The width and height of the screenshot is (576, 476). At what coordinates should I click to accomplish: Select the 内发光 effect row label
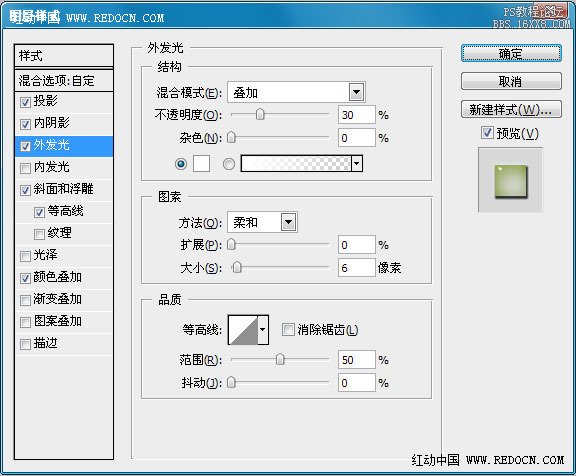point(51,167)
